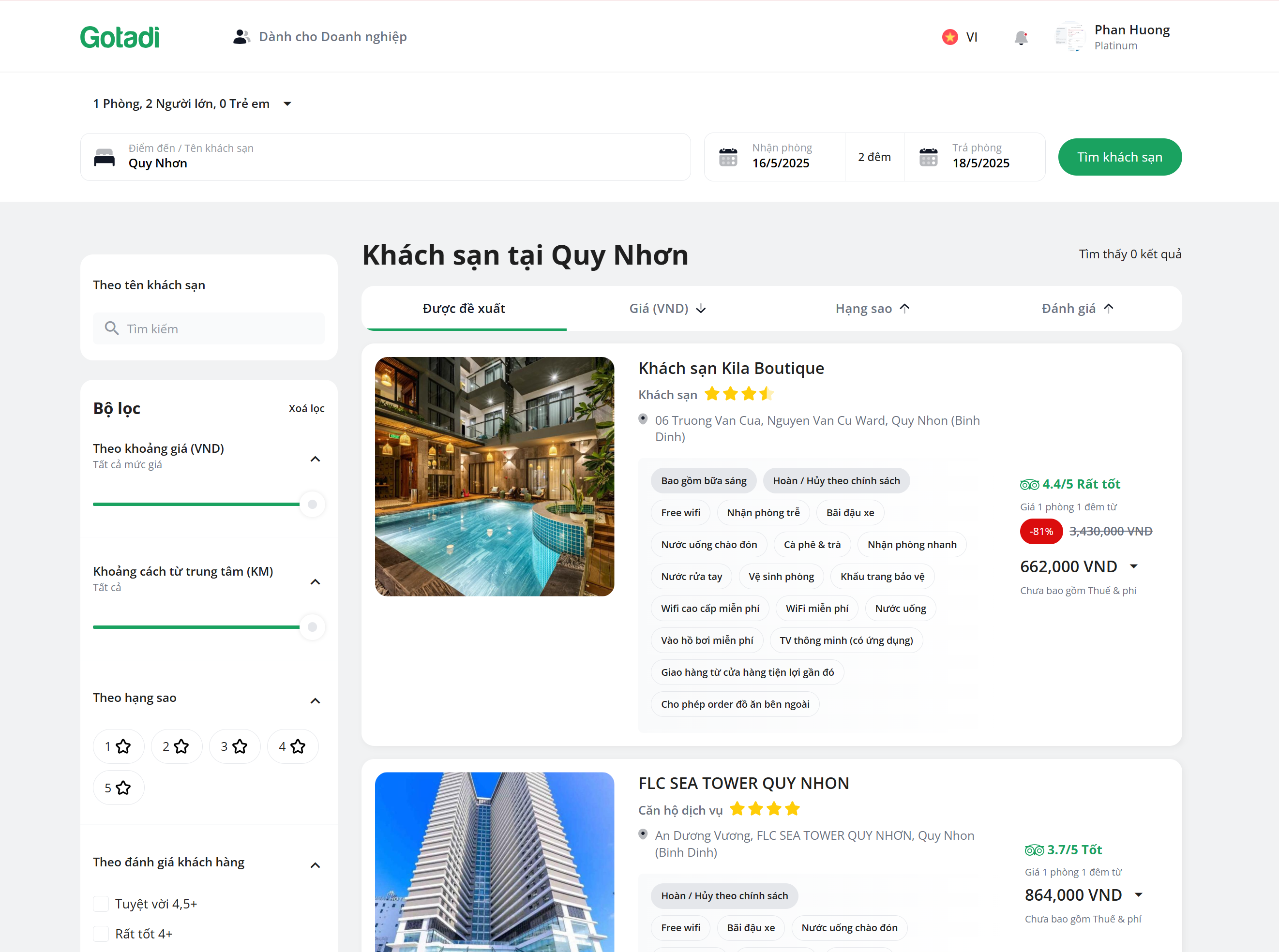
Task: Sort by Giá (VND) tab
Action: click(667, 309)
